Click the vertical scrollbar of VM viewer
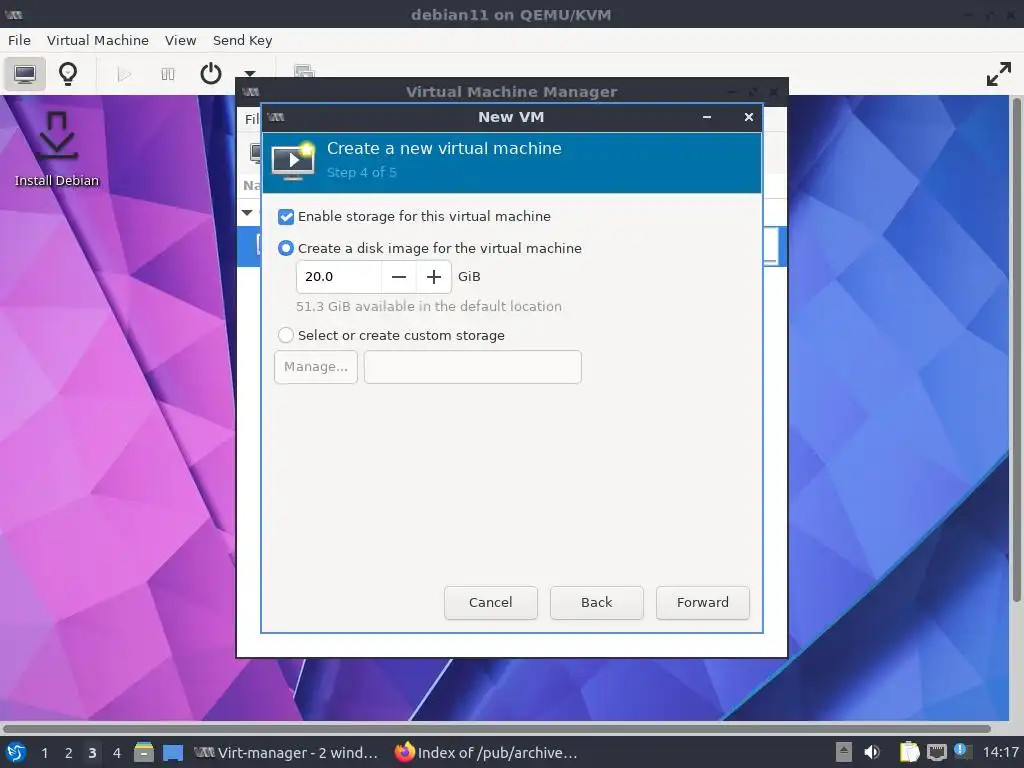 coord(1016,349)
